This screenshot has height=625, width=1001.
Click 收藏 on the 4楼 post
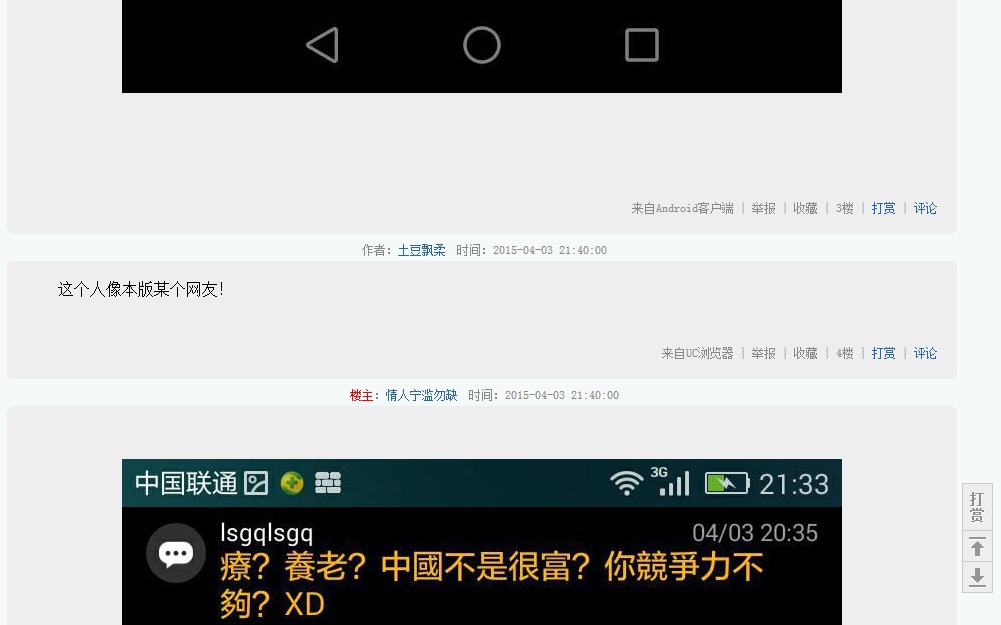point(805,353)
